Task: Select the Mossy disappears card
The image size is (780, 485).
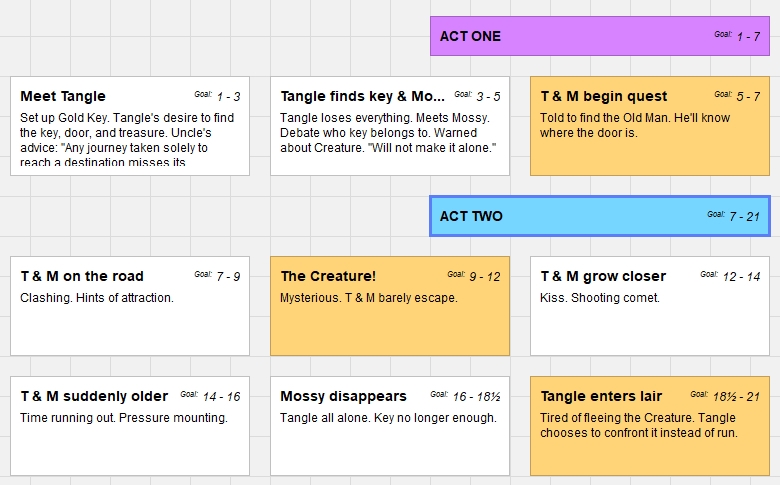Action: [x=390, y=426]
